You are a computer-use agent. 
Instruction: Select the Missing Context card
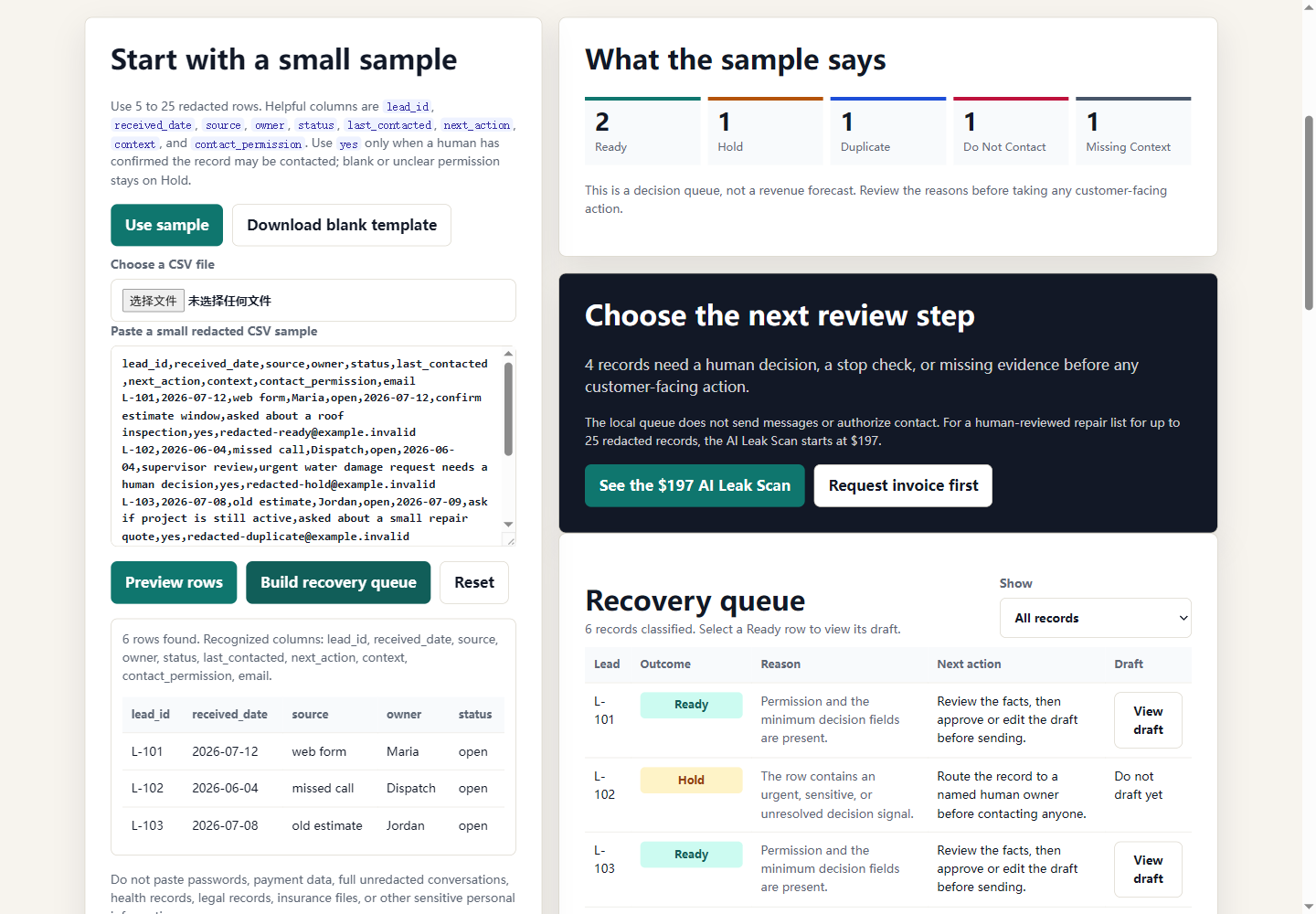(1133, 132)
